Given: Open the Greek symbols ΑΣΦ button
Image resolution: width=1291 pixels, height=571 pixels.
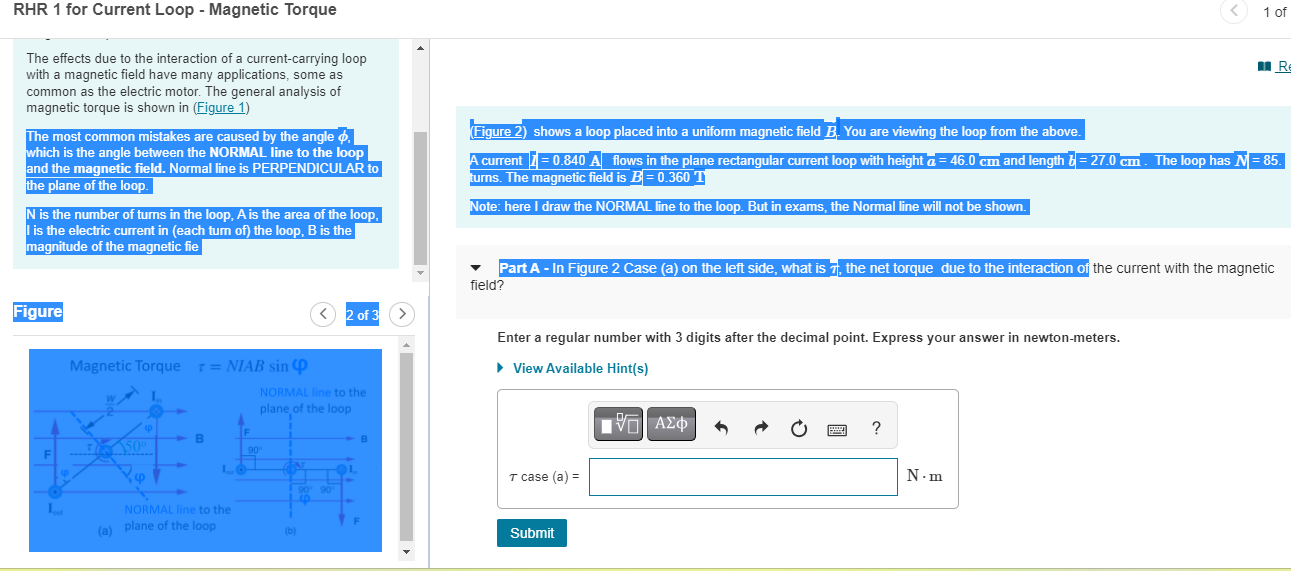Looking at the screenshot, I should click(x=672, y=426).
